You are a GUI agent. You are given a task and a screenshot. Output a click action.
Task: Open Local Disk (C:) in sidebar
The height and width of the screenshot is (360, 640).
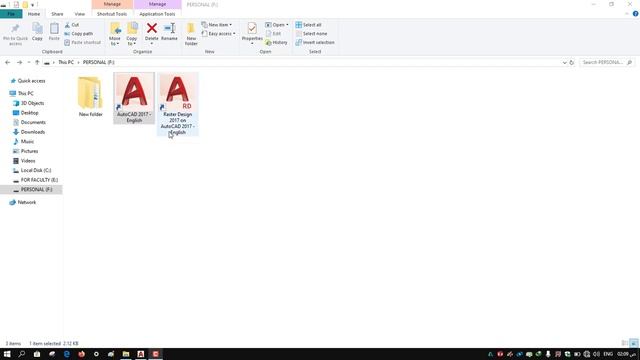pos(36,170)
